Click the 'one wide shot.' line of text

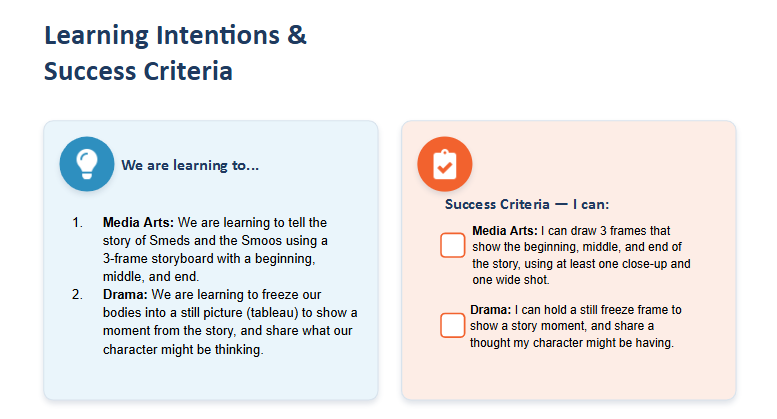coord(510,280)
